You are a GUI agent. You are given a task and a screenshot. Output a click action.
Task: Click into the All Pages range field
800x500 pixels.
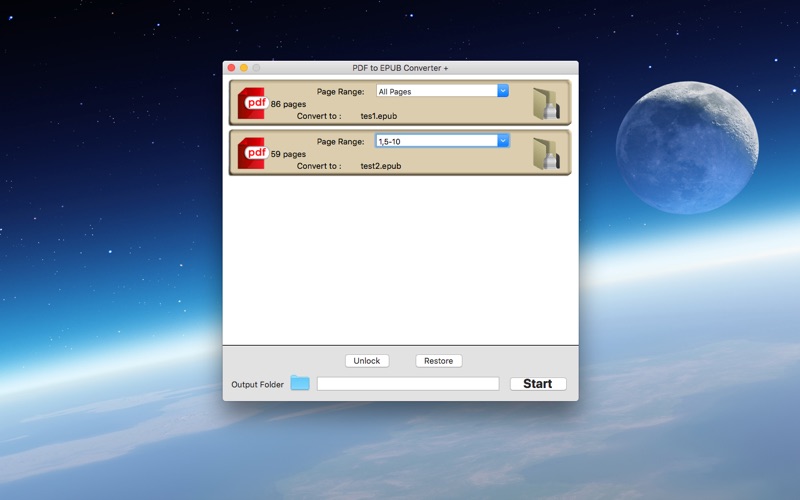click(x=437, y=91)
